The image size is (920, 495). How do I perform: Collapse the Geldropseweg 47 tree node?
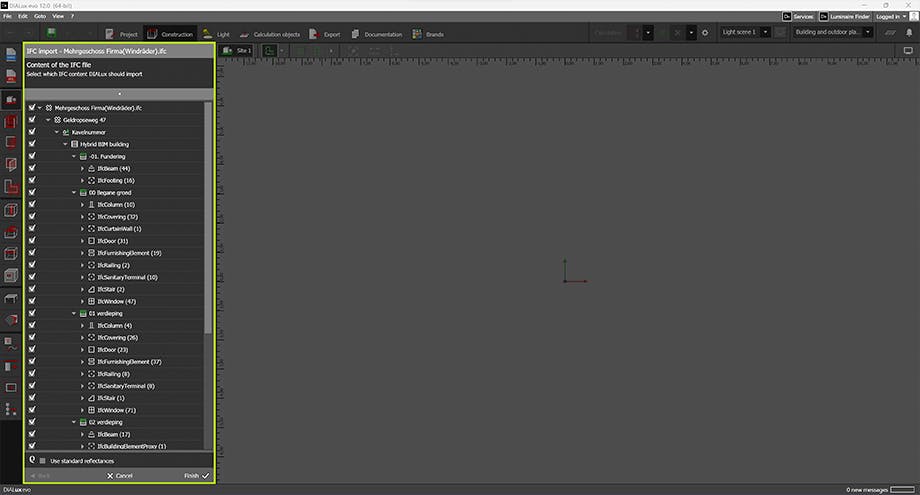pyautogui.click(x=48, y=120)
